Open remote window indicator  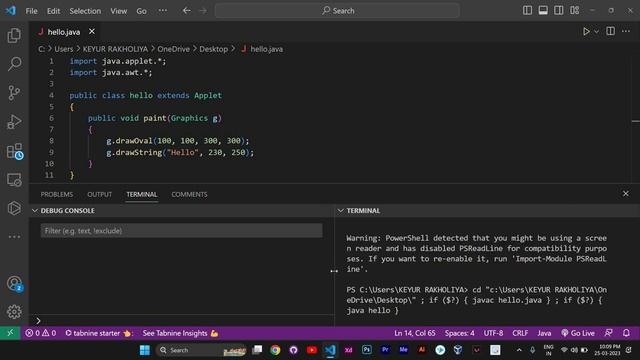tap(10, 333)
